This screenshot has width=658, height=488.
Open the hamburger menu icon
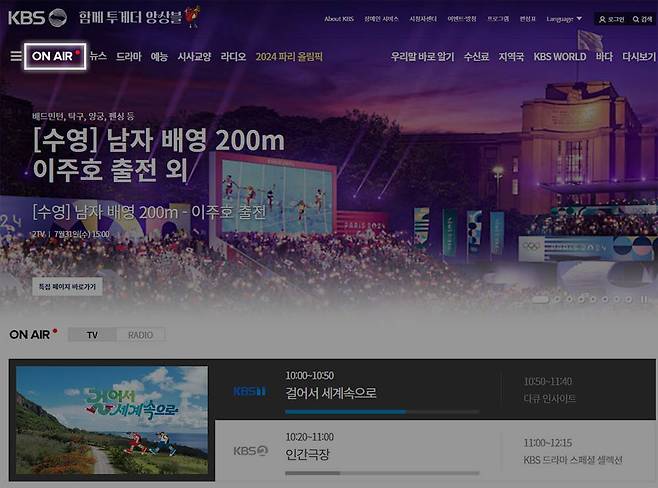pos(16,56)
